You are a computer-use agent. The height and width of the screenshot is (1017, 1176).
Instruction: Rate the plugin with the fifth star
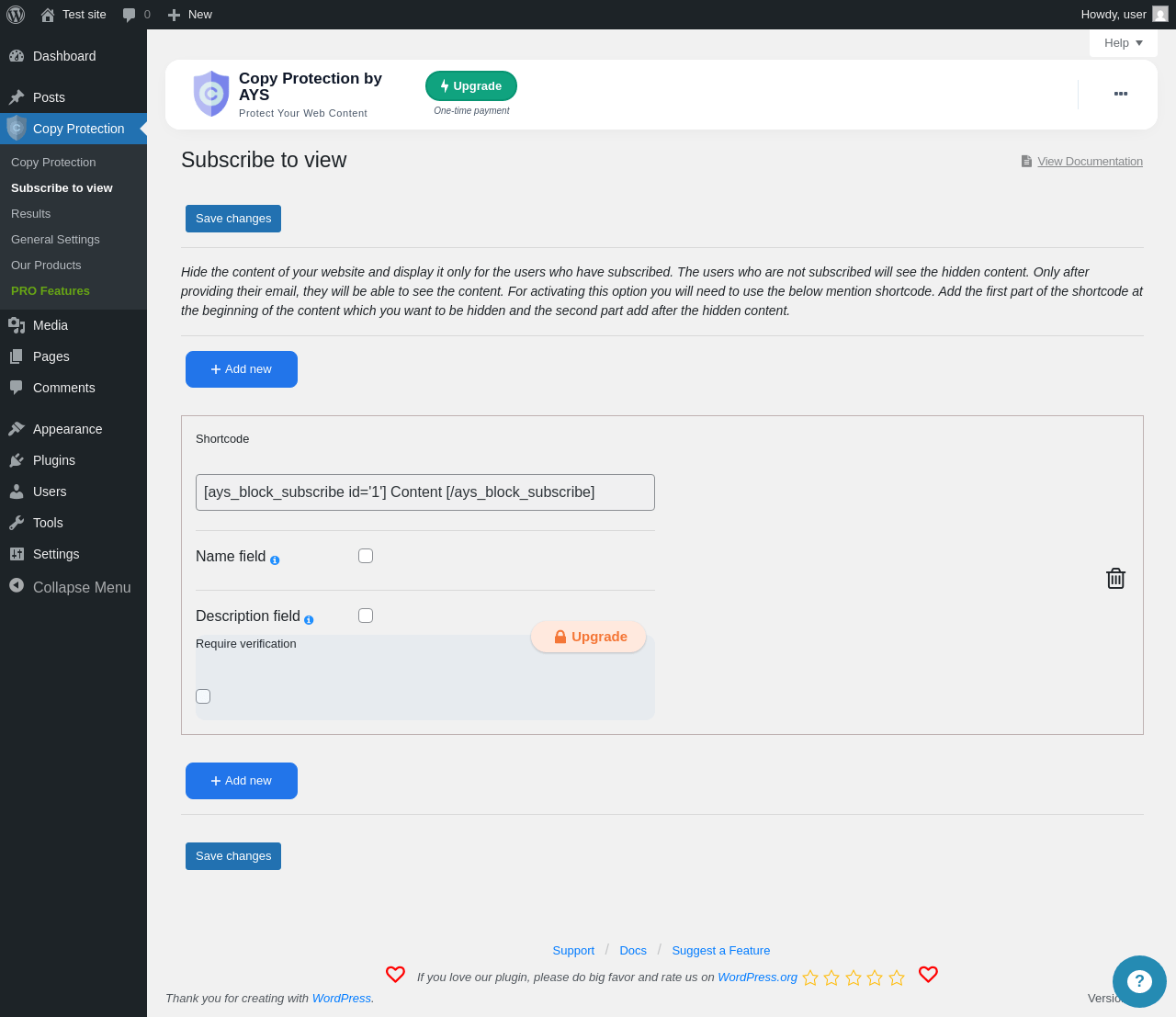tap(897, 977)
